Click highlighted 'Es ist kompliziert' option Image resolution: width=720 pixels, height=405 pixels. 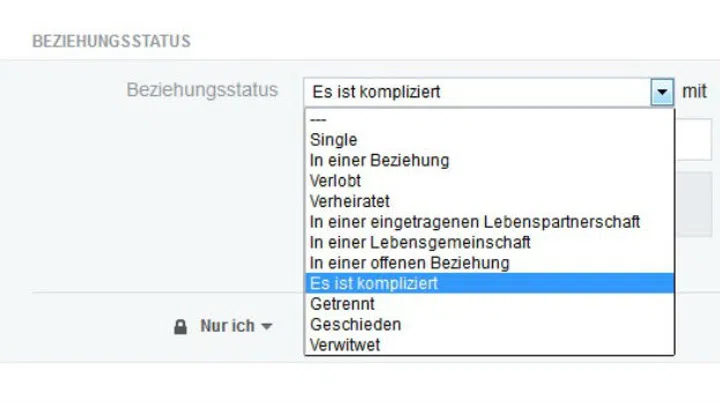pyautogui.click(x=489, y=283)
